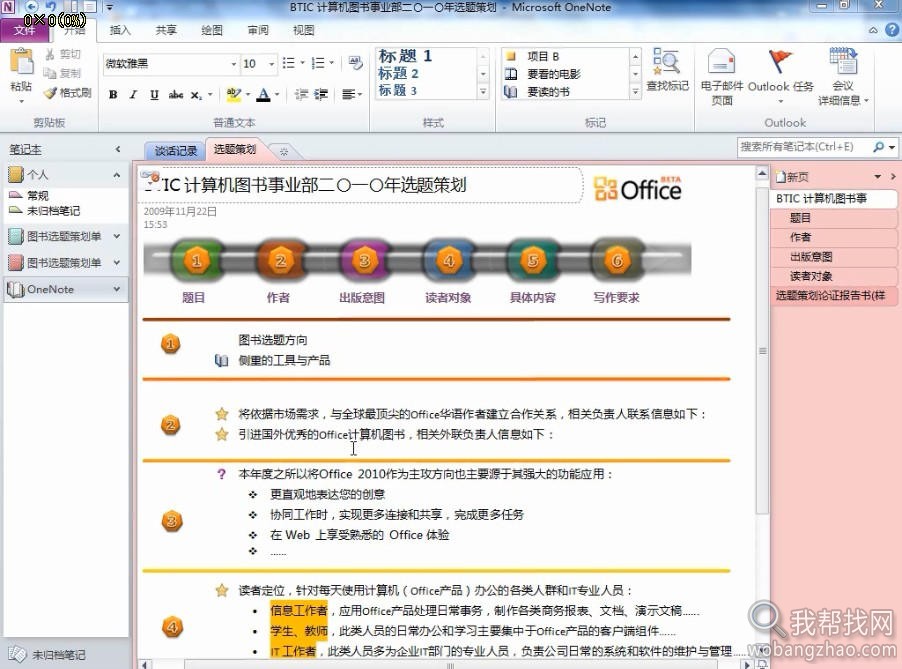Switch to the 绘图 ribbon tab

212,30
